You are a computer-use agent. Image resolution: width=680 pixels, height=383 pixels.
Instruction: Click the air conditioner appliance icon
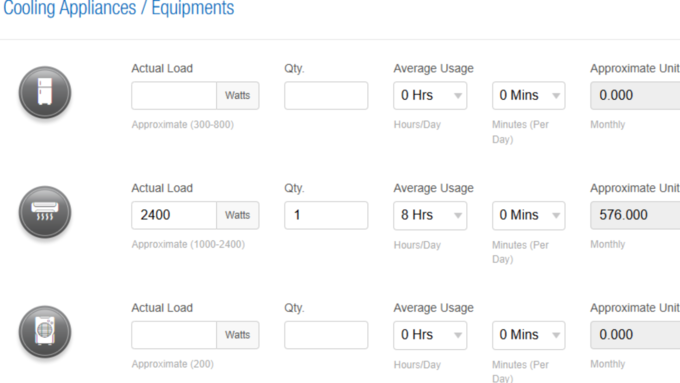point(45,212)
